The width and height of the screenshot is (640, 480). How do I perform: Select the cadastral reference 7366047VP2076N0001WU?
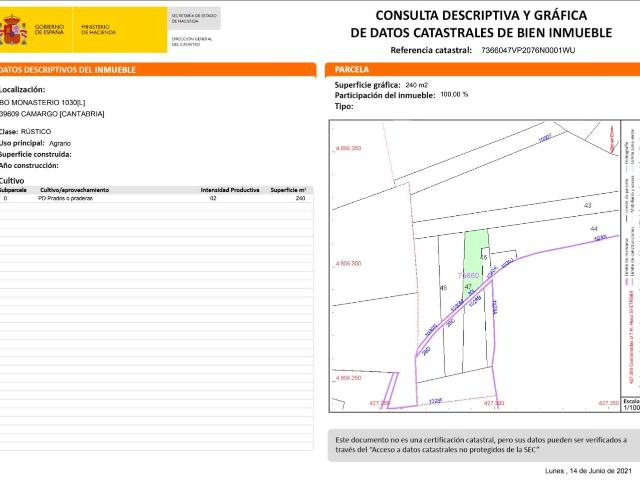click(x=528, y=50)
